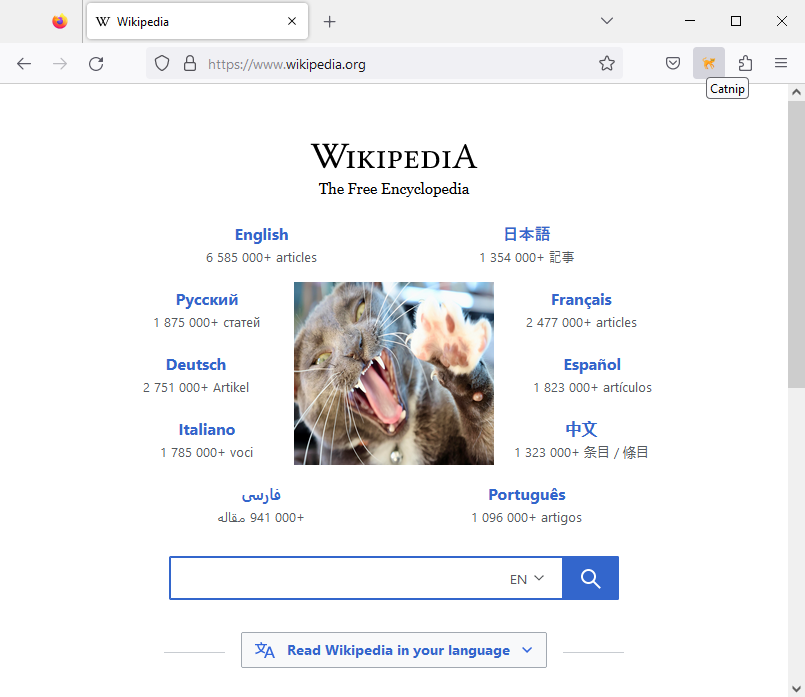Click '1 875 000+ статей' text
Viewport: 805px width, 697px height.
(x=206, y=322)
